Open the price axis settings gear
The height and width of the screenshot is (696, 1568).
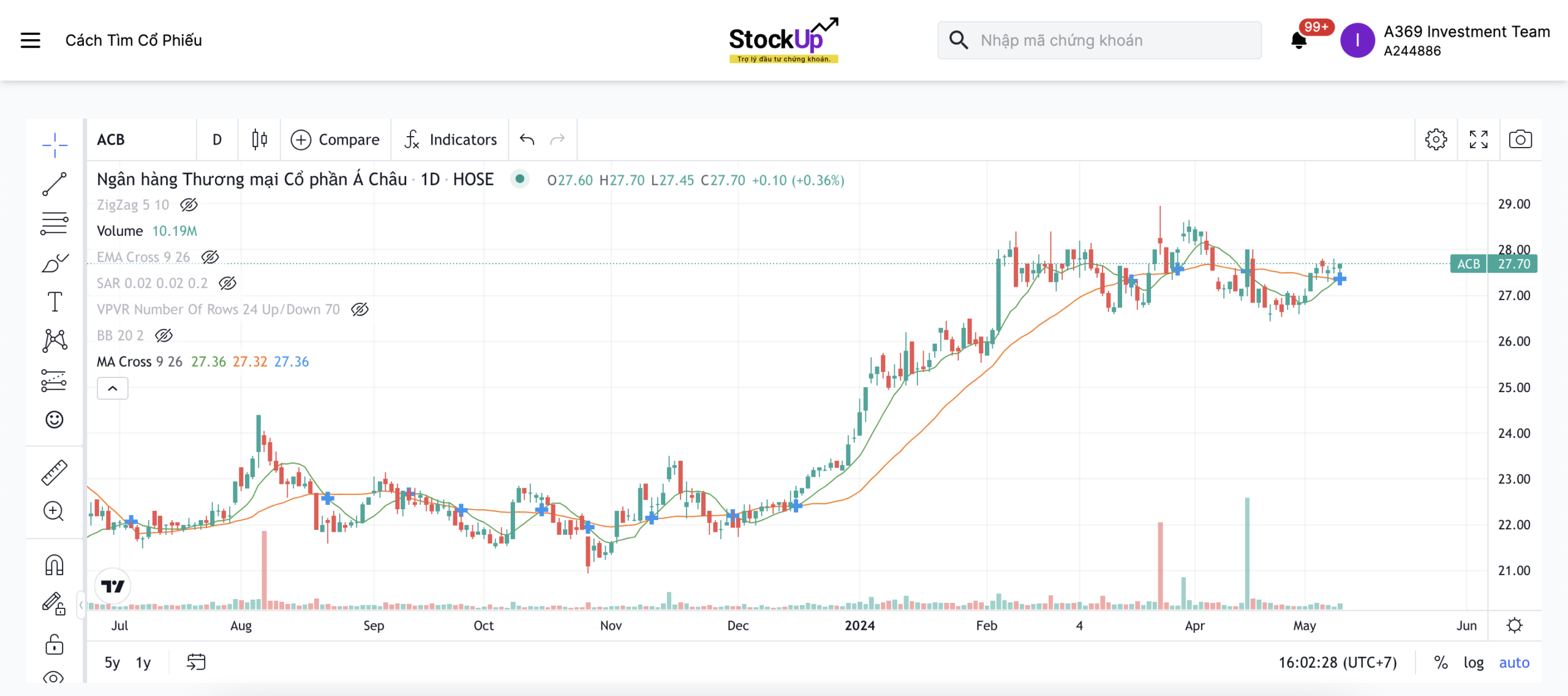pos(1515,626)
